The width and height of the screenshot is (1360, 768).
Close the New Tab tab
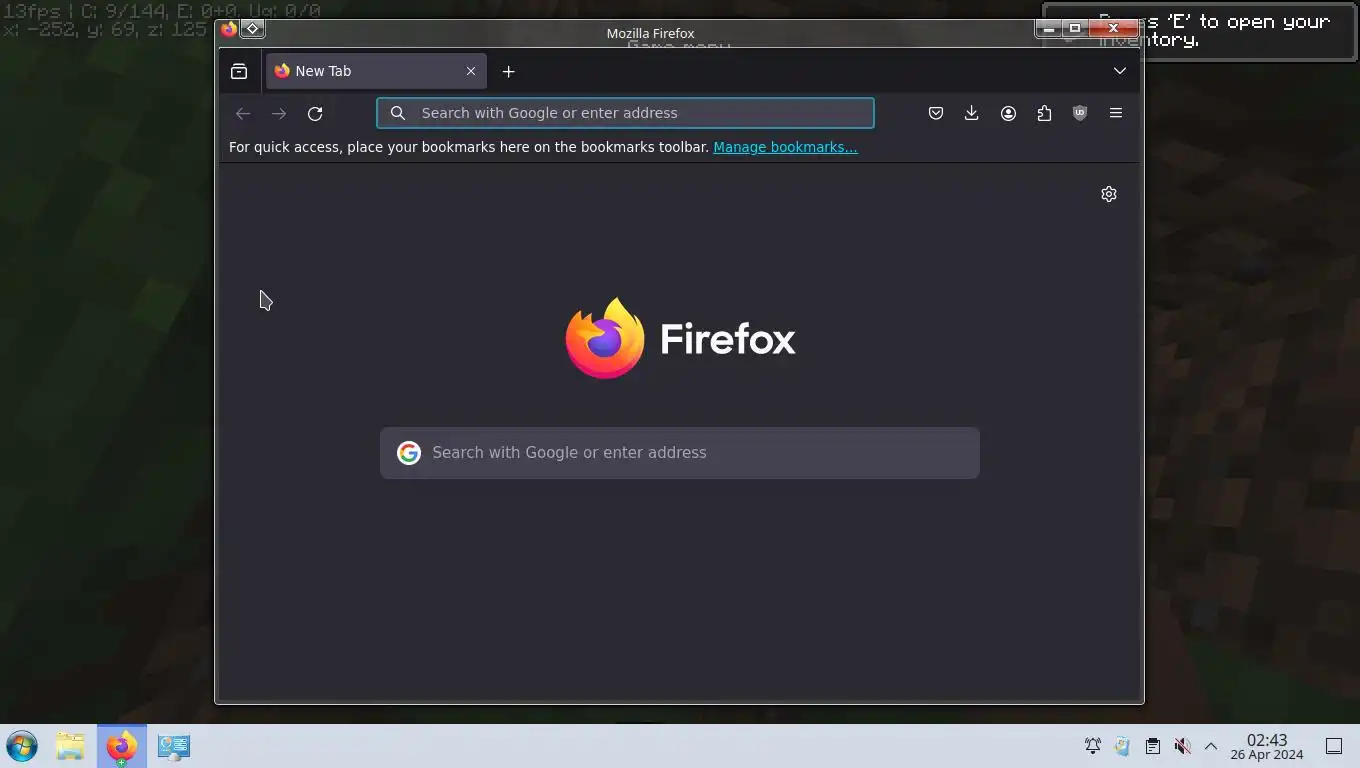[471, 71]
